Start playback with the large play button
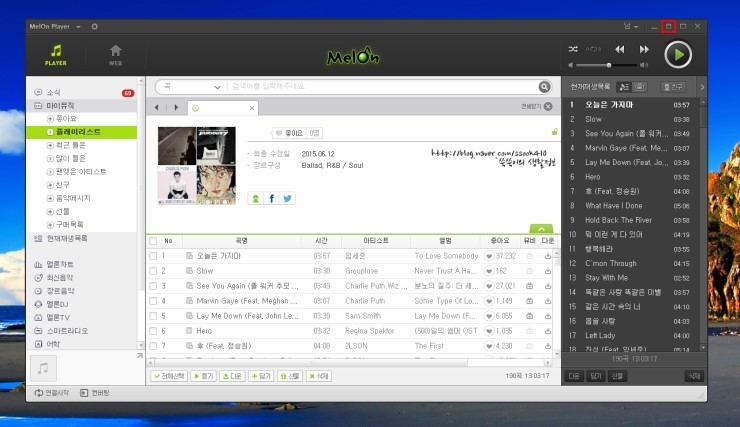740x427 pixels. tap(678, 55)
